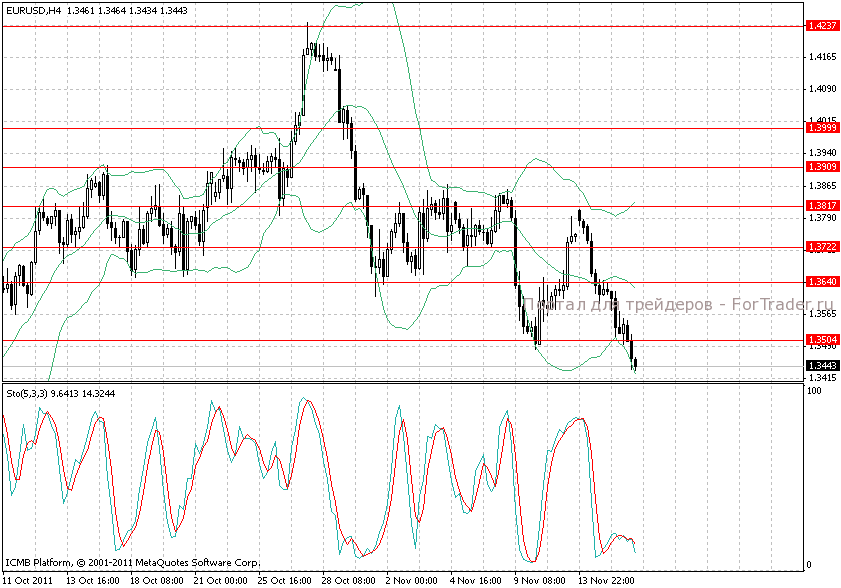Click the 1.3722 red price label

(822, 247)
